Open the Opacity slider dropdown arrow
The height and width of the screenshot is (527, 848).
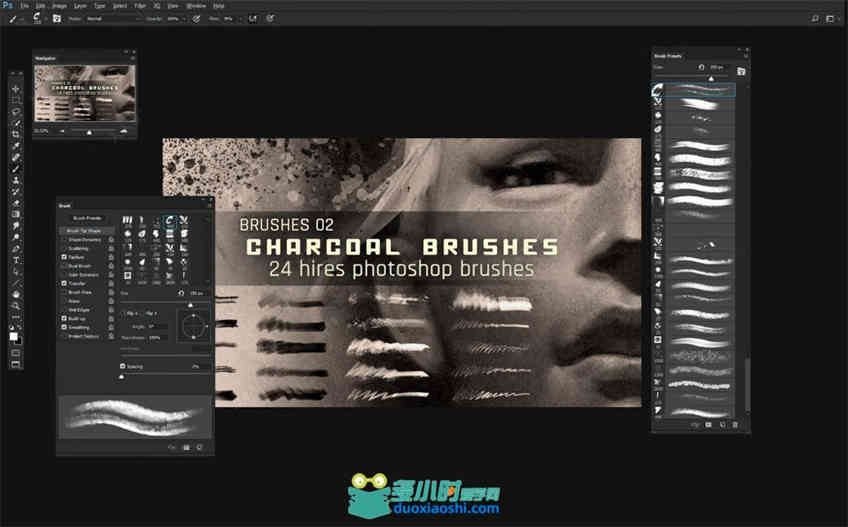(185, 18)
